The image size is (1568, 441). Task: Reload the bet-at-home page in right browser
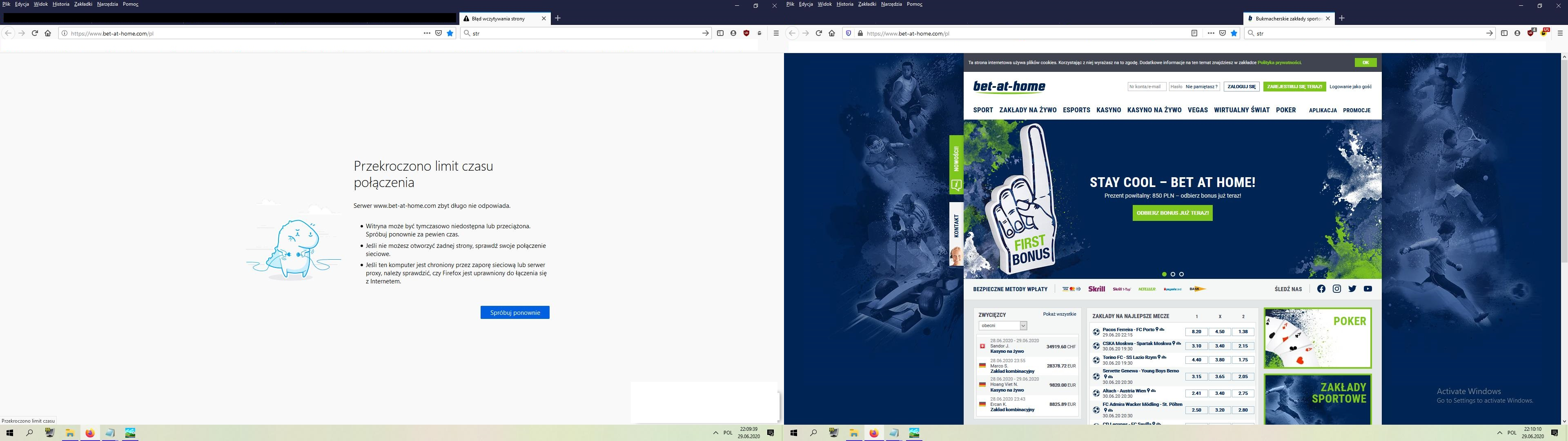819,33
